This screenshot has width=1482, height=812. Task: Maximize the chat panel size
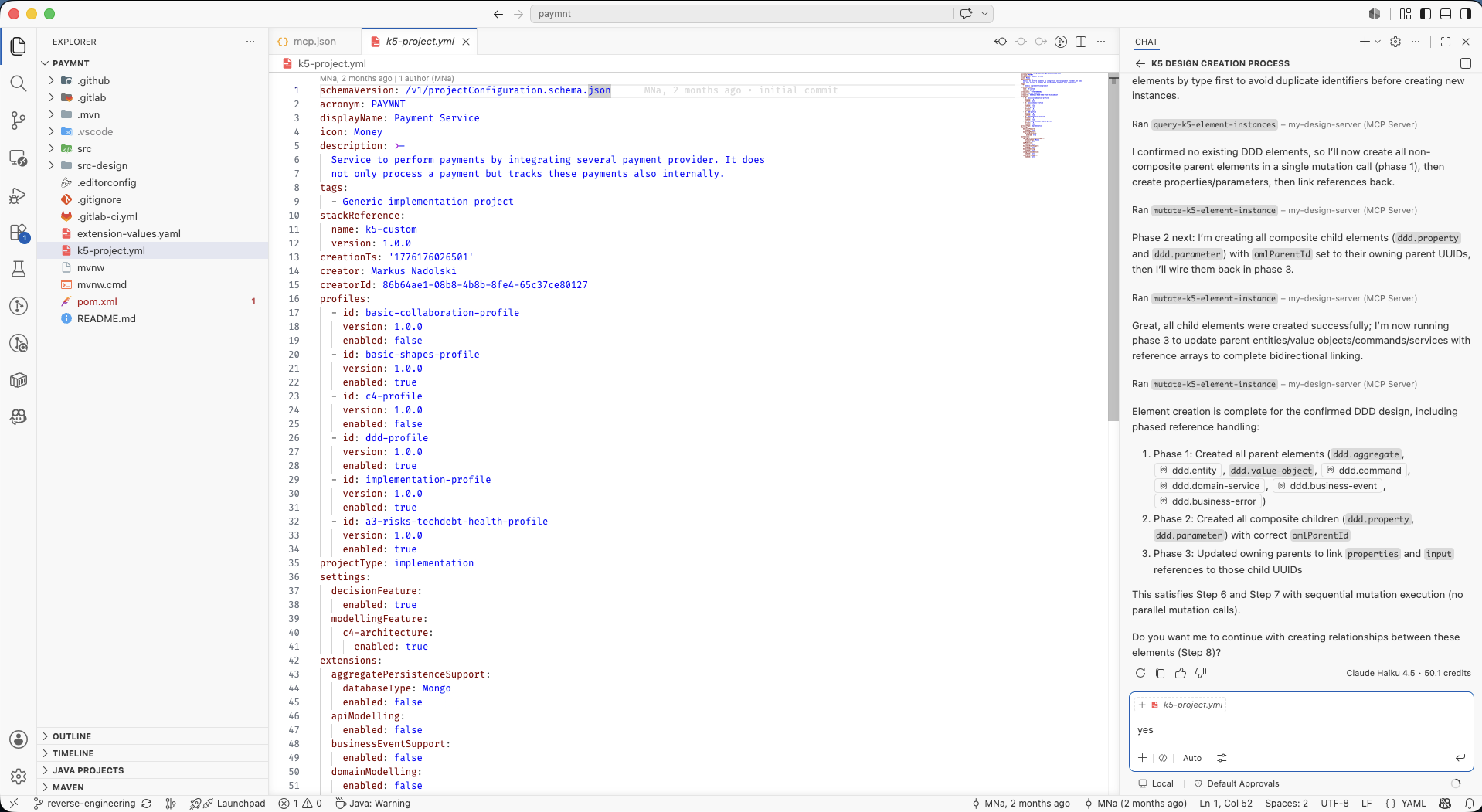click(x=1446, y=42)
